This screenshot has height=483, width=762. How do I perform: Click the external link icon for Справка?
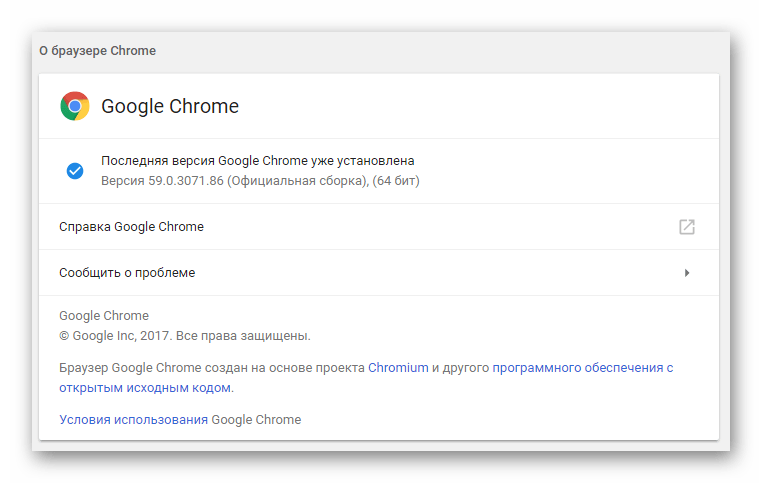[687, 226]
